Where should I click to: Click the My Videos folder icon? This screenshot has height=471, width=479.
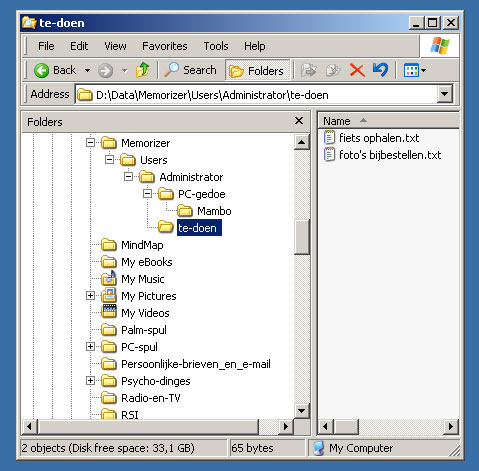point(109,312)
